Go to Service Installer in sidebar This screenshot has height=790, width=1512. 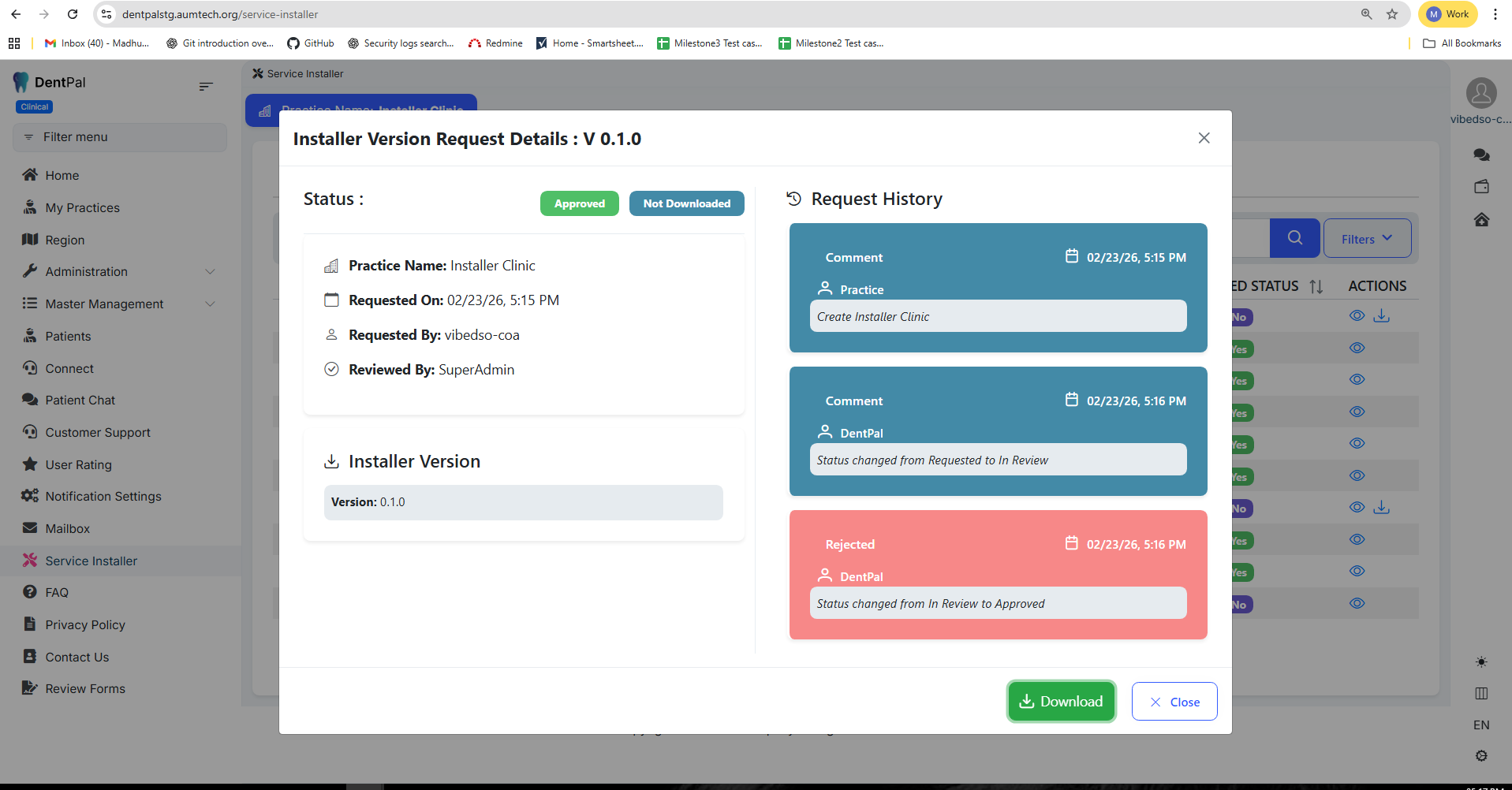pyautogui.click(x=91, y=561)
